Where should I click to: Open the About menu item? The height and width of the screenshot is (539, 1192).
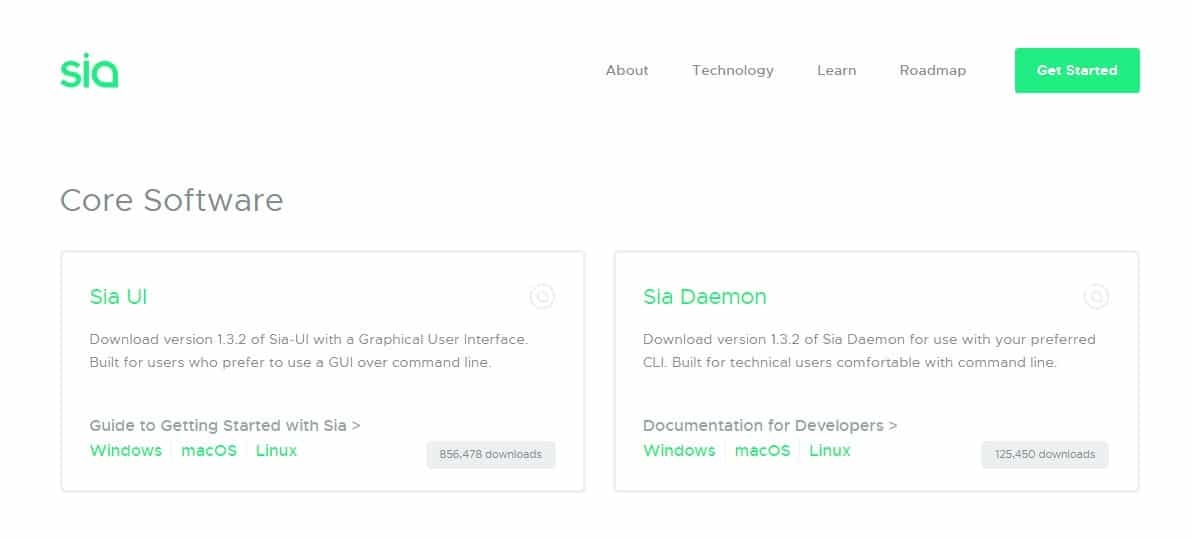pos(627,70)
